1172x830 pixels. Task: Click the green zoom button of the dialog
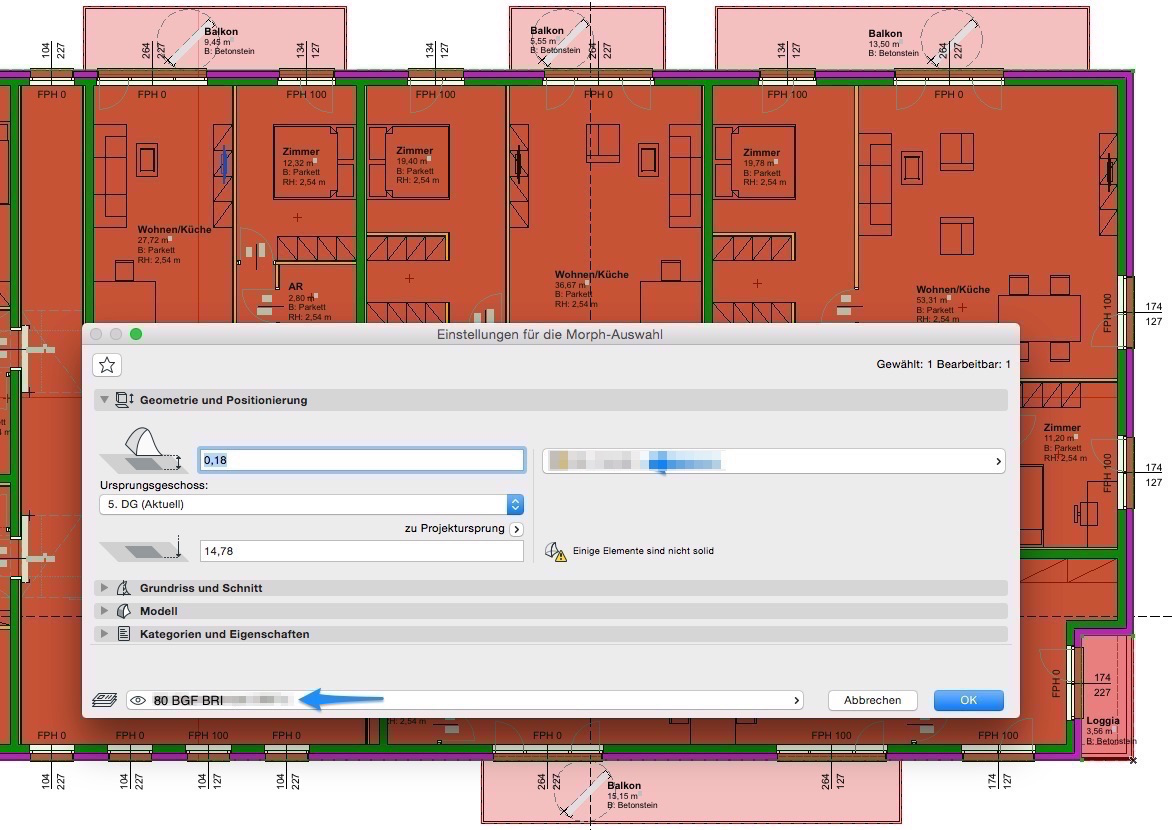click(136, 334)
